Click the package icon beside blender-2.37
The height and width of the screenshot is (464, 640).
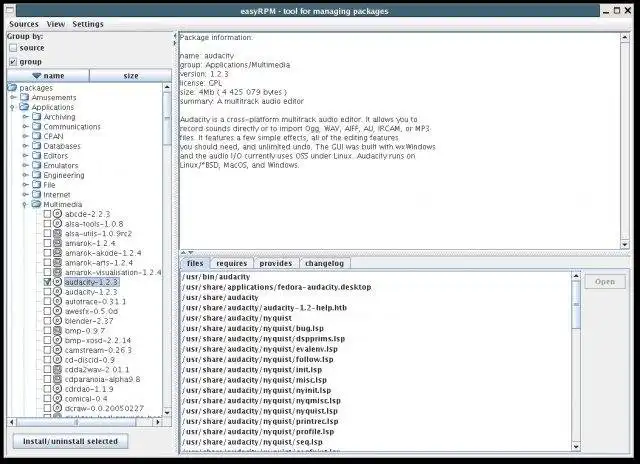(x=58, y=321)
